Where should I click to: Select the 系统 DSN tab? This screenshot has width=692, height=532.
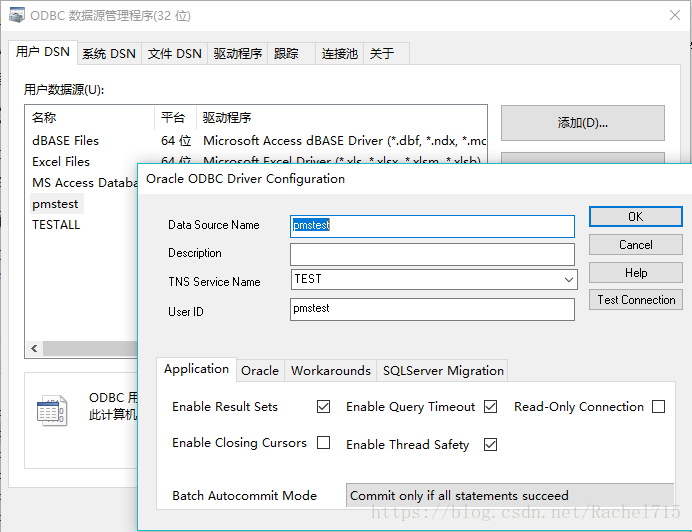[x=109, y=54]
